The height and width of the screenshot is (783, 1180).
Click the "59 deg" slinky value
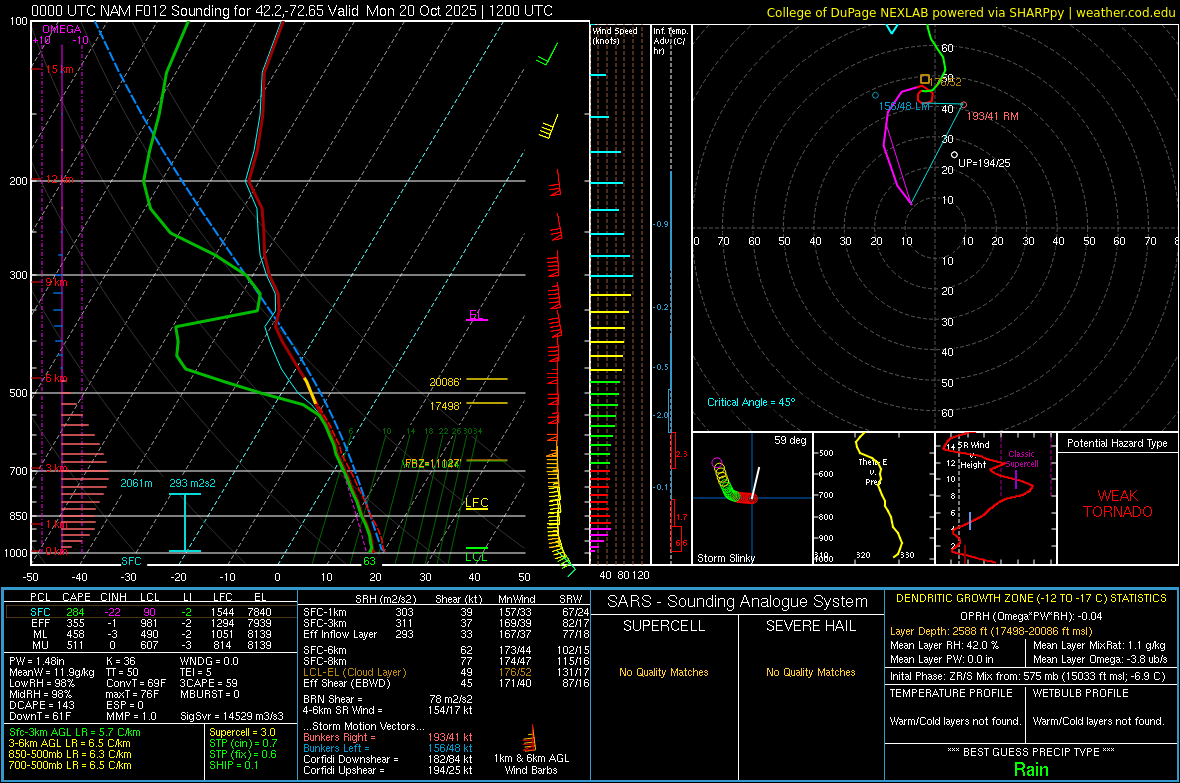790,440
